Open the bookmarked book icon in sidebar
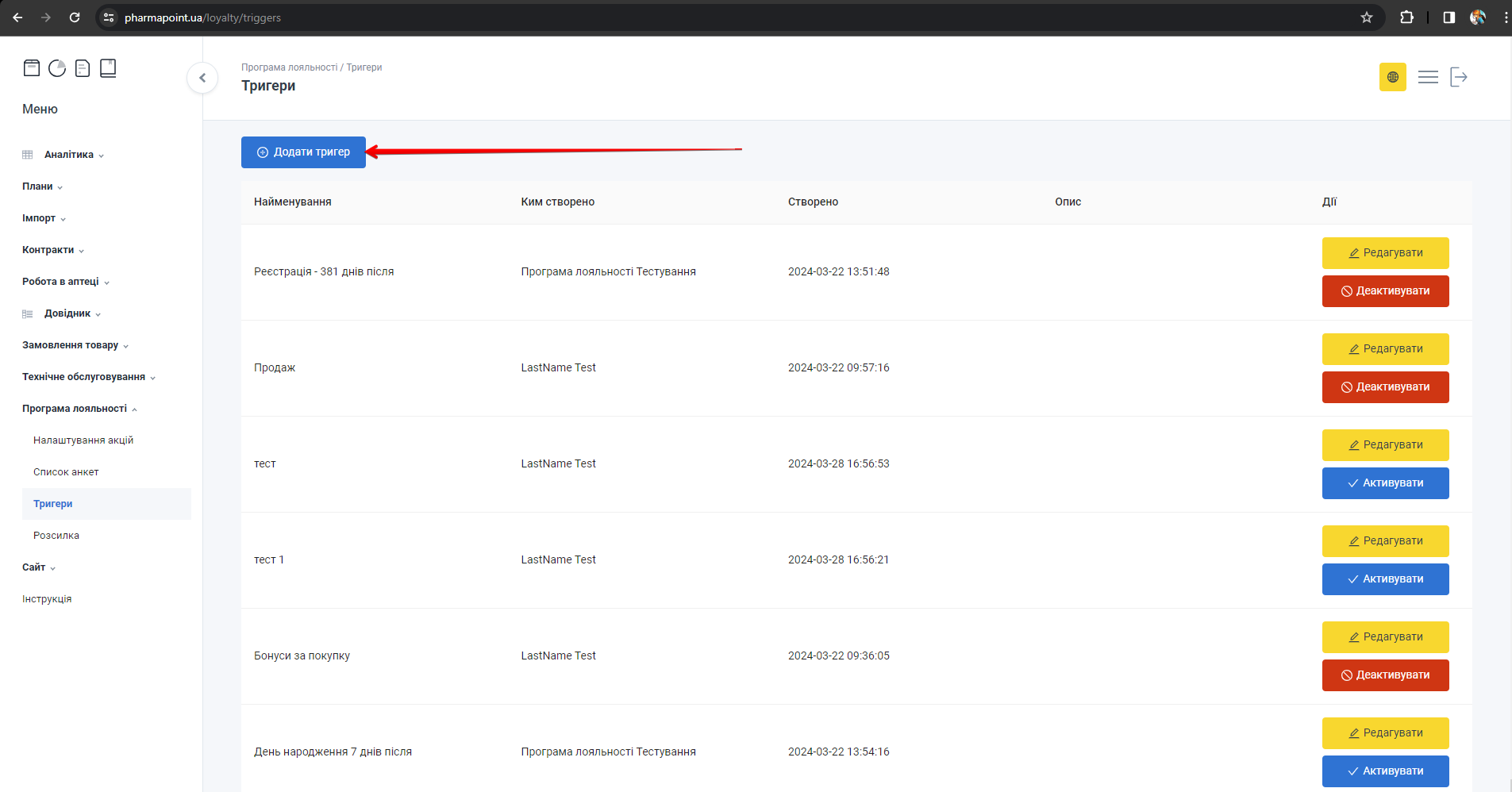 coord(108,68)
